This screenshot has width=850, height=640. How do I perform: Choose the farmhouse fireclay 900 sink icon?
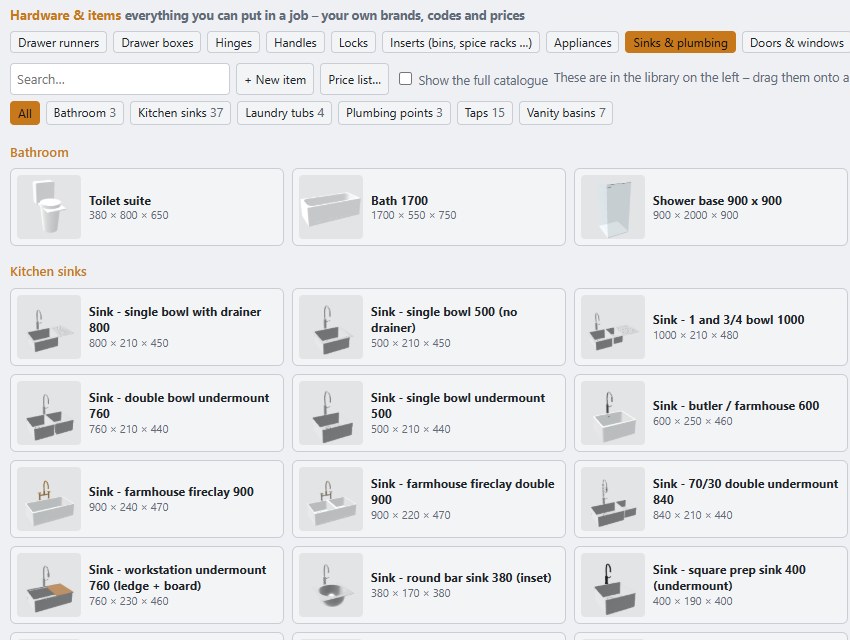(x=49, y=499)
